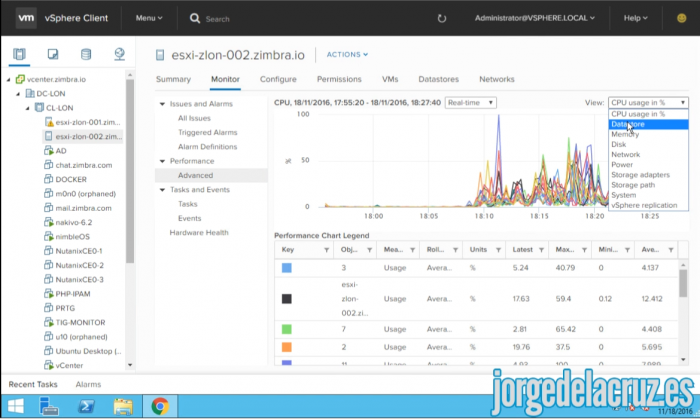Viewport: 700px width, 419px height.
Task: Collapse the vcenter.zimbra.io tree node
Action: (x=8, y=79)
